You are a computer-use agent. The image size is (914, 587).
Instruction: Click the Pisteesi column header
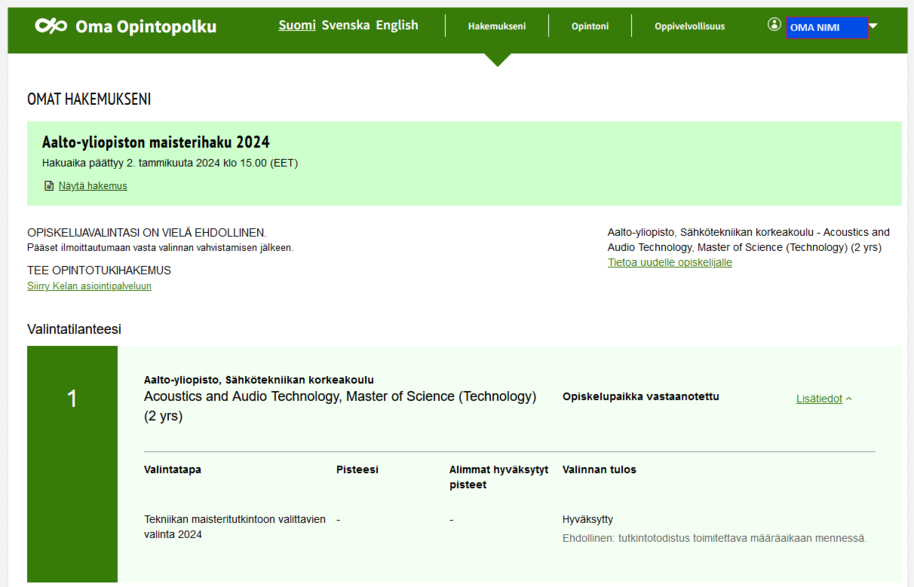pos(357,469)
